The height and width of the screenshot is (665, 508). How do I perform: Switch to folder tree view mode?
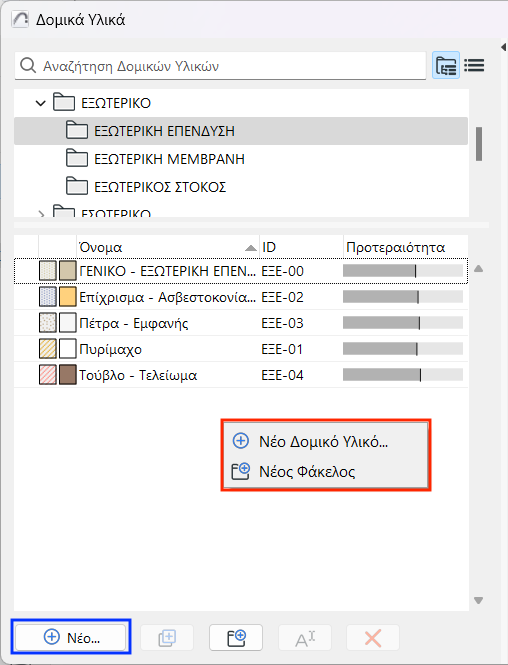pos(446,65)
